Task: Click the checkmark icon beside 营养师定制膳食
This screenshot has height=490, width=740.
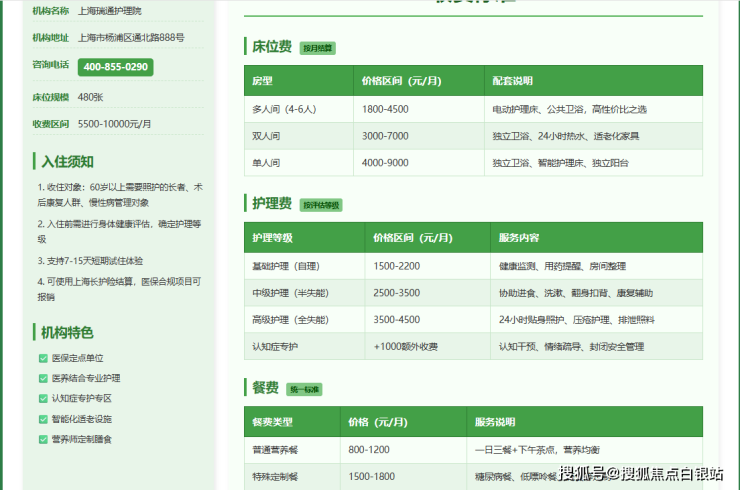Action: click(43, 439)
